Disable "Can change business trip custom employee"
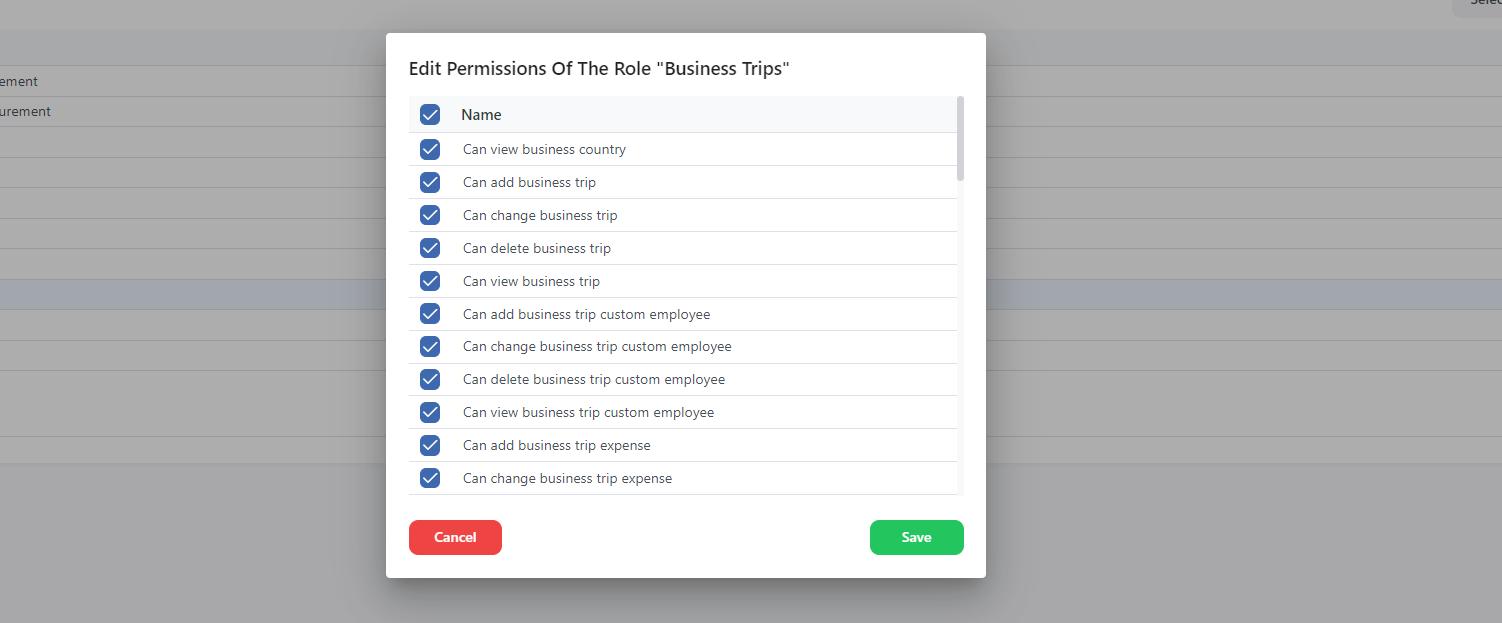Image resolution: width=1502 pixels, height=623 pixels. [x=430, y=346]
